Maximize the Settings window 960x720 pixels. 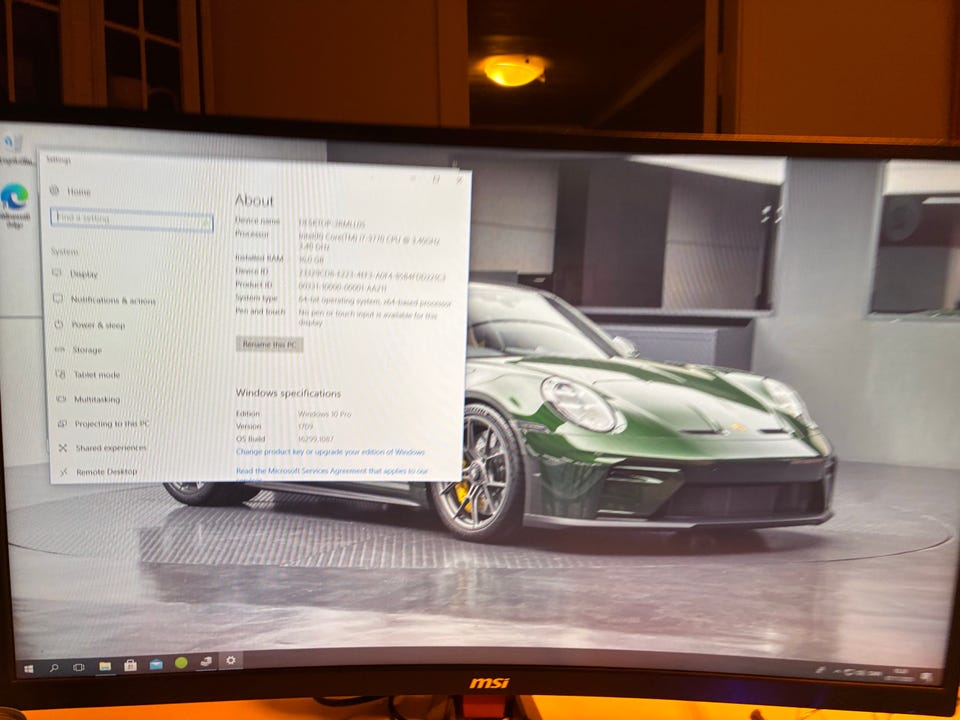[x=436, y=179]
